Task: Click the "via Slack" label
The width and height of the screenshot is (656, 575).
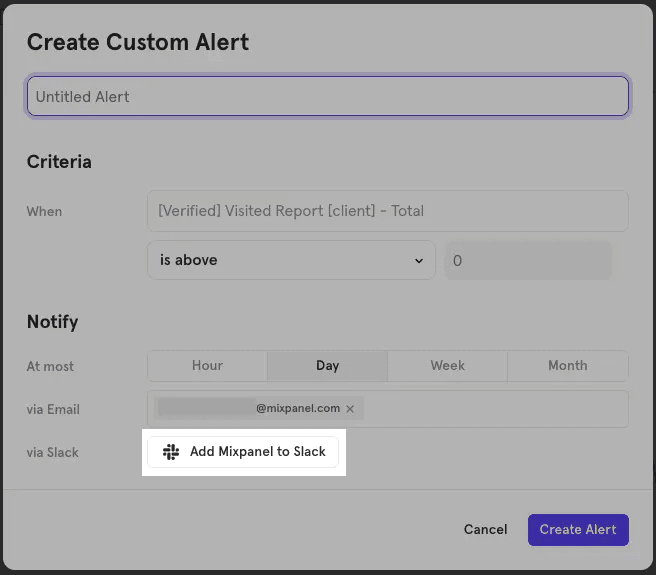Action: click(x=53, y=452)
